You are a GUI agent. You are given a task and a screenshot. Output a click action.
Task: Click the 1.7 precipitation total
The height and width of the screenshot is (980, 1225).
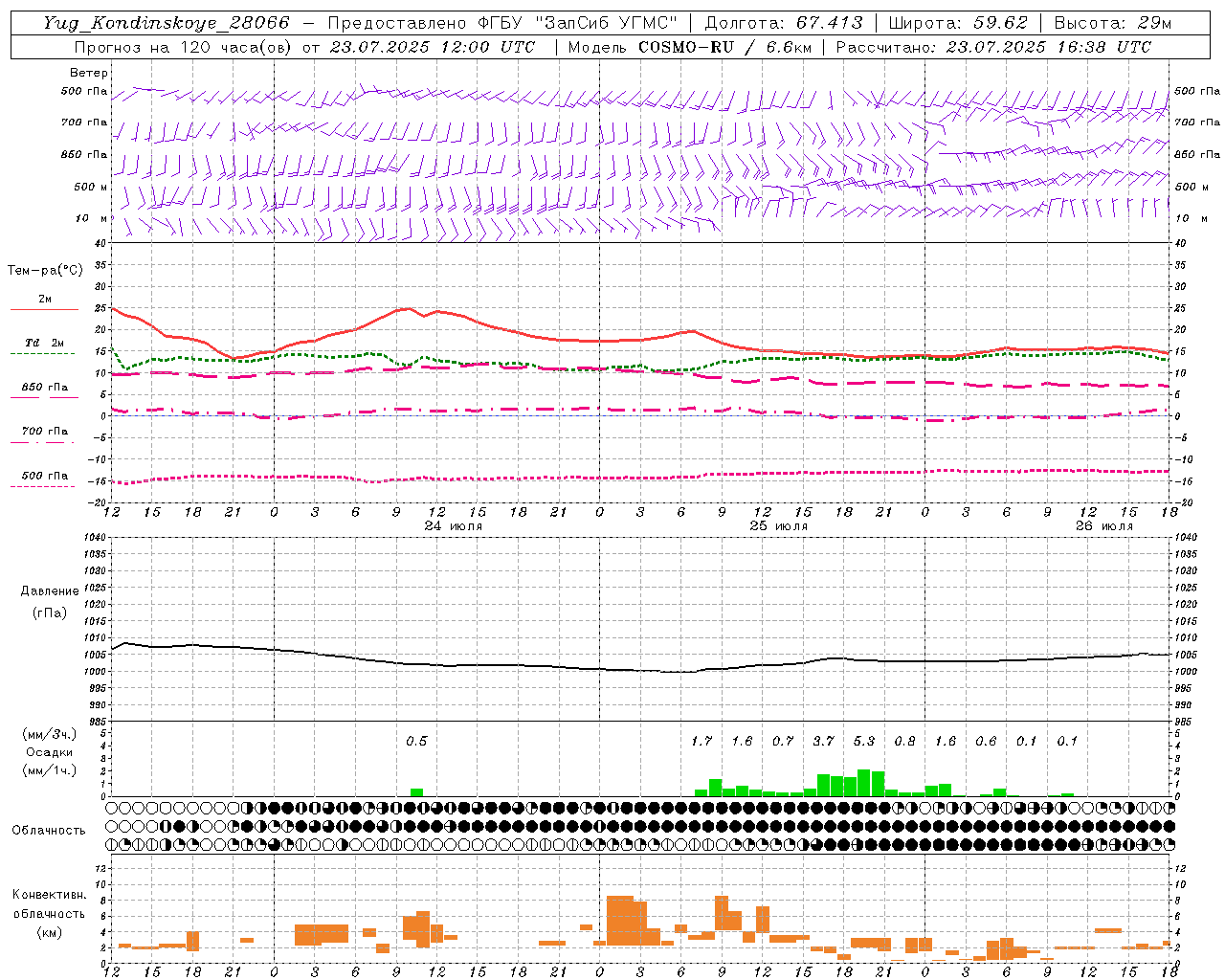[702, 742]
